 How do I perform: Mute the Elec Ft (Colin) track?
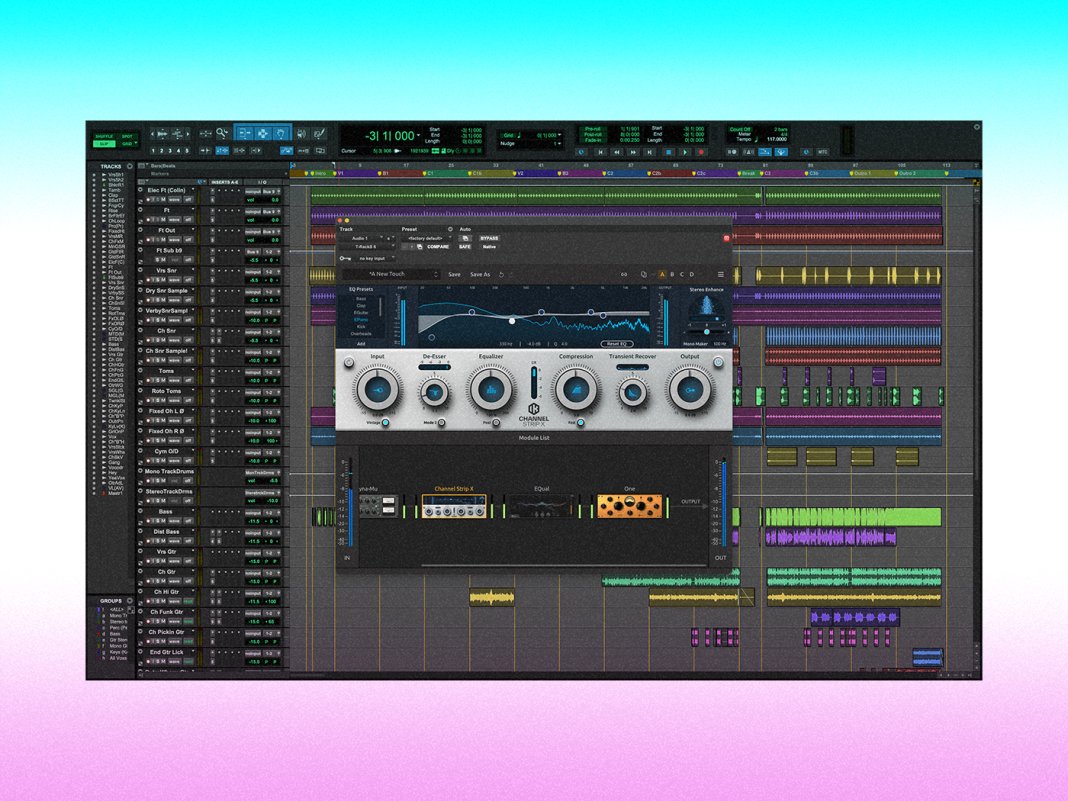pyautogui.click(x=163, y=199)
